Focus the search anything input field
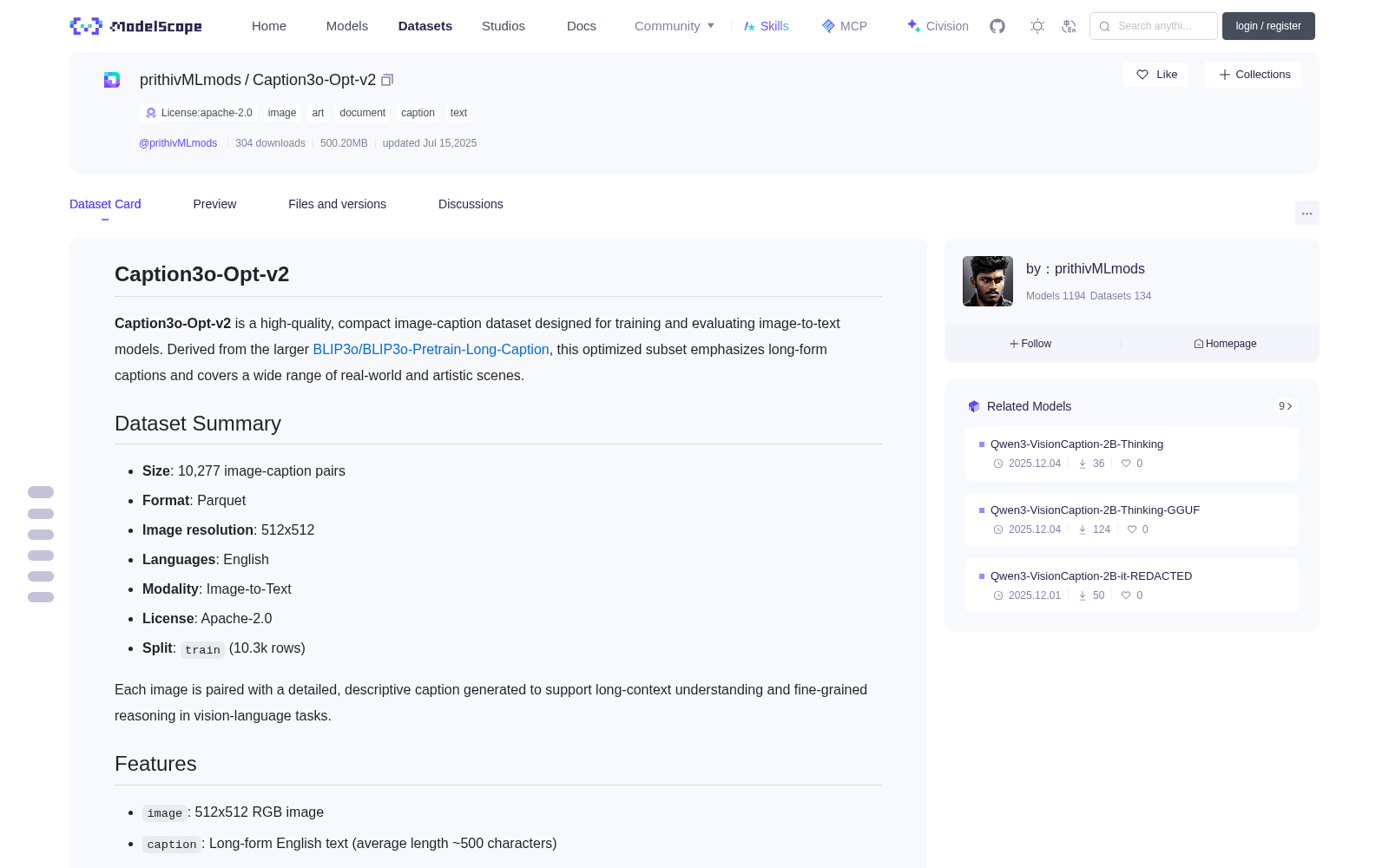This screenshot has width=1389, height=868. pos(1154,26)
